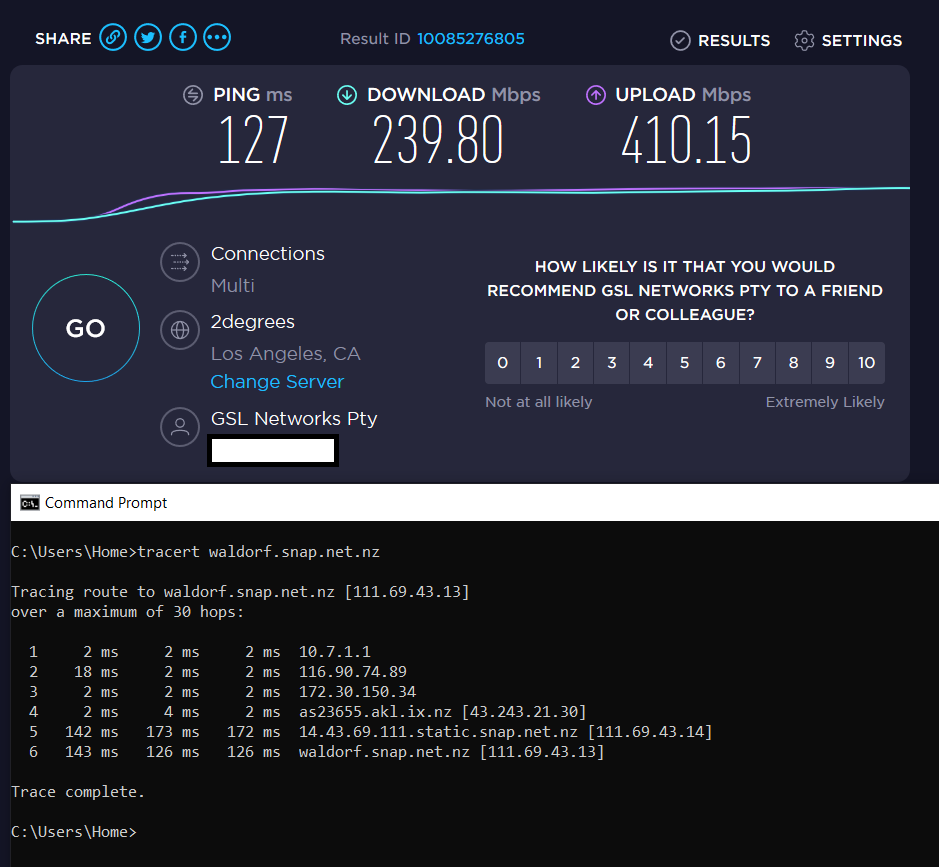Click the Command Prompt title bar icon
Screen dimensions: 939x867
point(30,503)
